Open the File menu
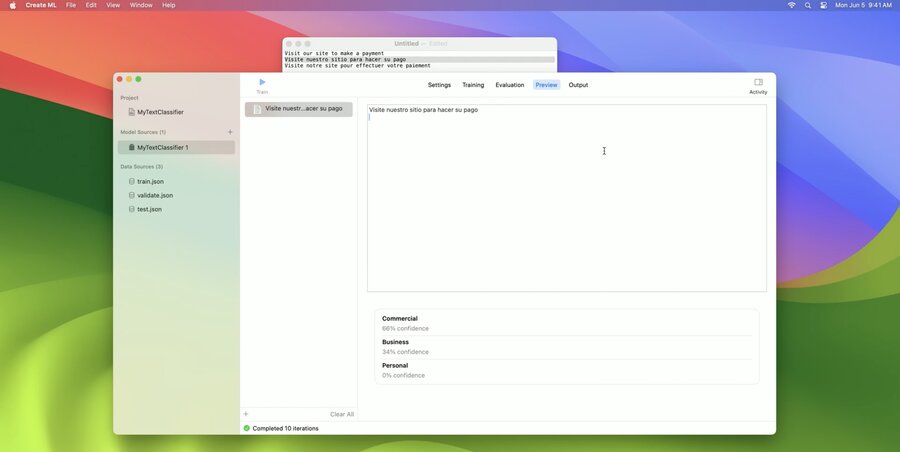 pyautogui.click(x=71, y=5)
